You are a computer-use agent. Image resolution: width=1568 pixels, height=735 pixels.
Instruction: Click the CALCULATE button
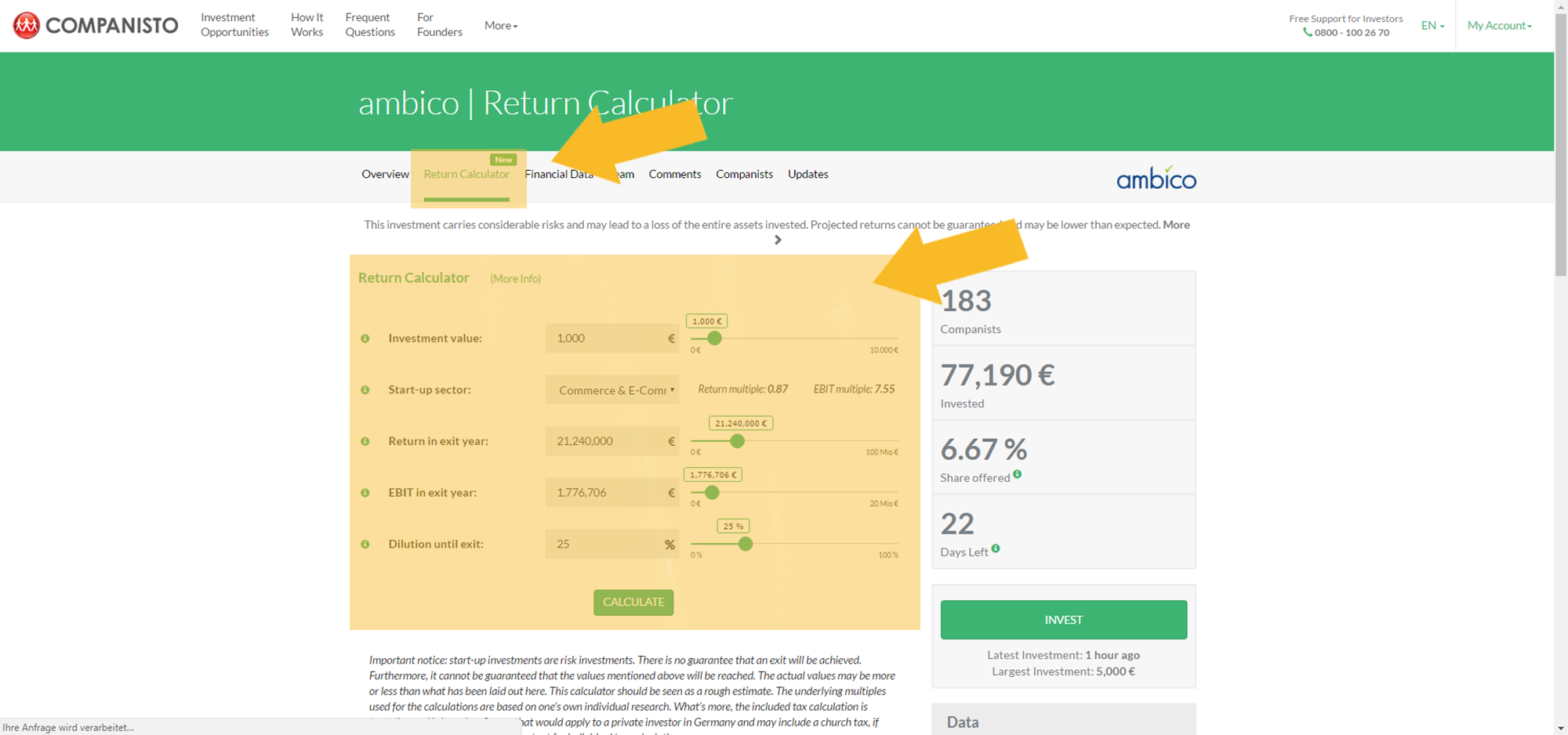(633, 602)
